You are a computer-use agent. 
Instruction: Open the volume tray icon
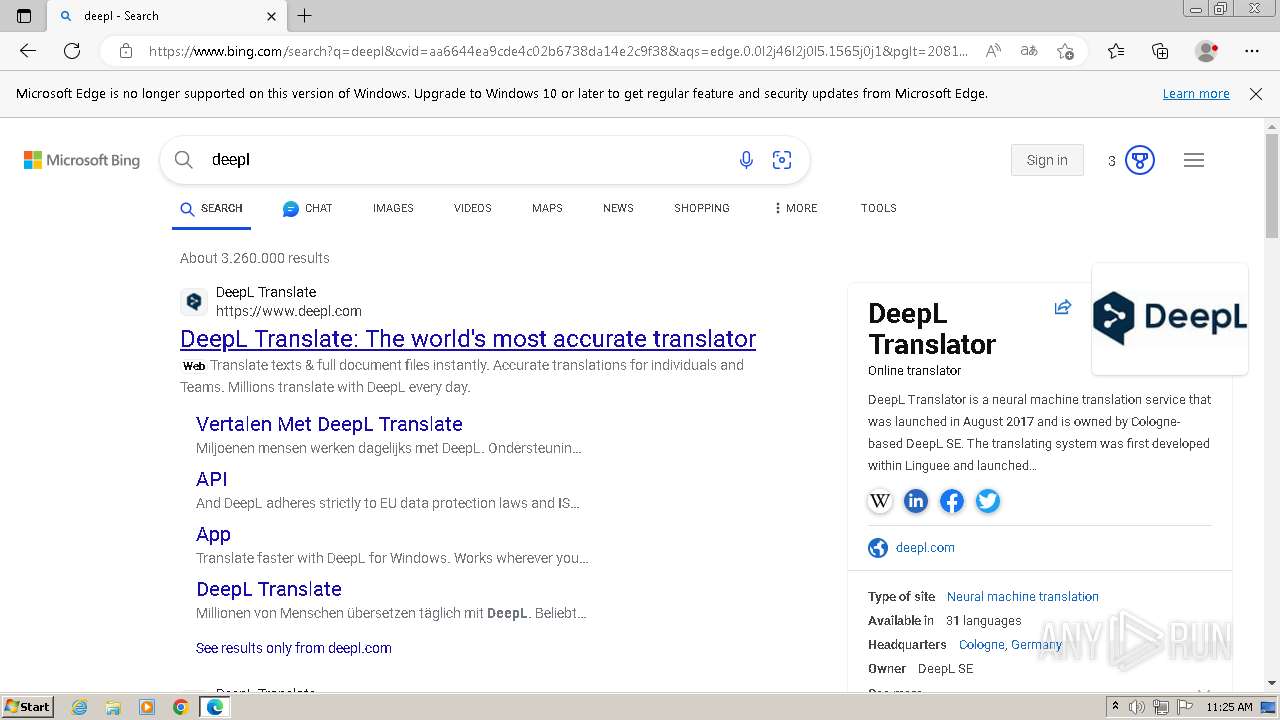[x=1137, y=707]
